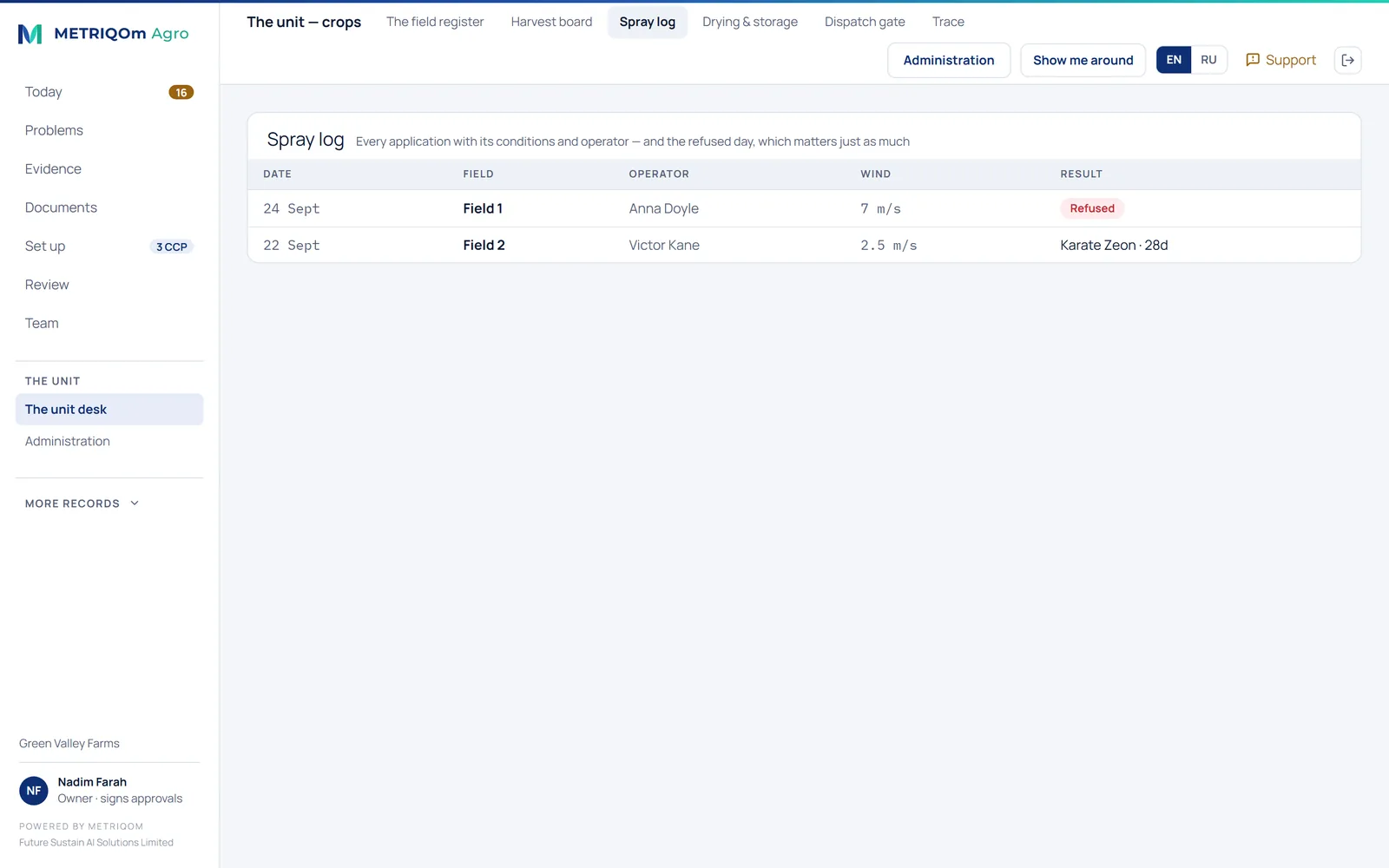Click the RESULT column header

(x=1081, y=174)
